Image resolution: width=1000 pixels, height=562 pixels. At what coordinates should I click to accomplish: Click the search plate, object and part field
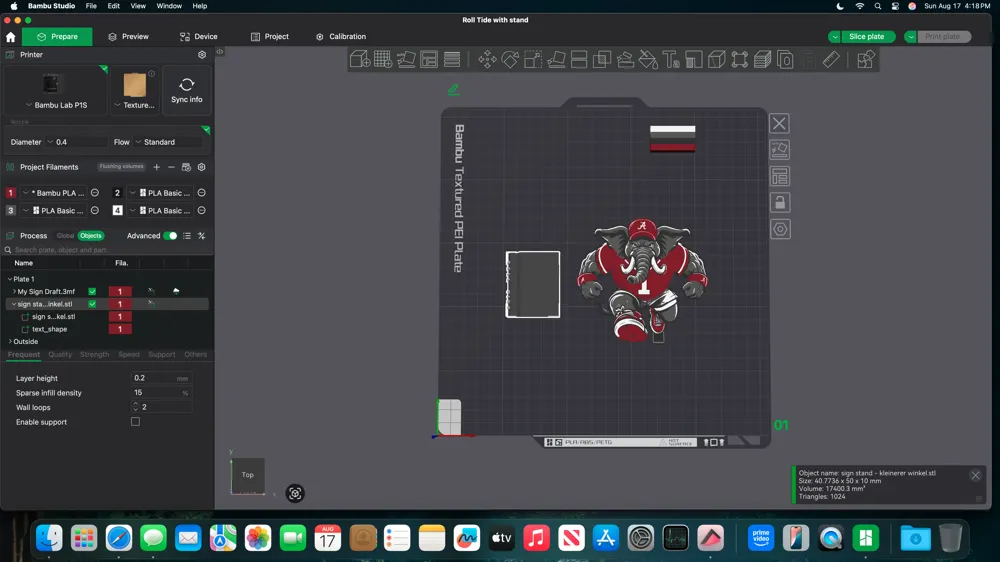coord(107,250)
